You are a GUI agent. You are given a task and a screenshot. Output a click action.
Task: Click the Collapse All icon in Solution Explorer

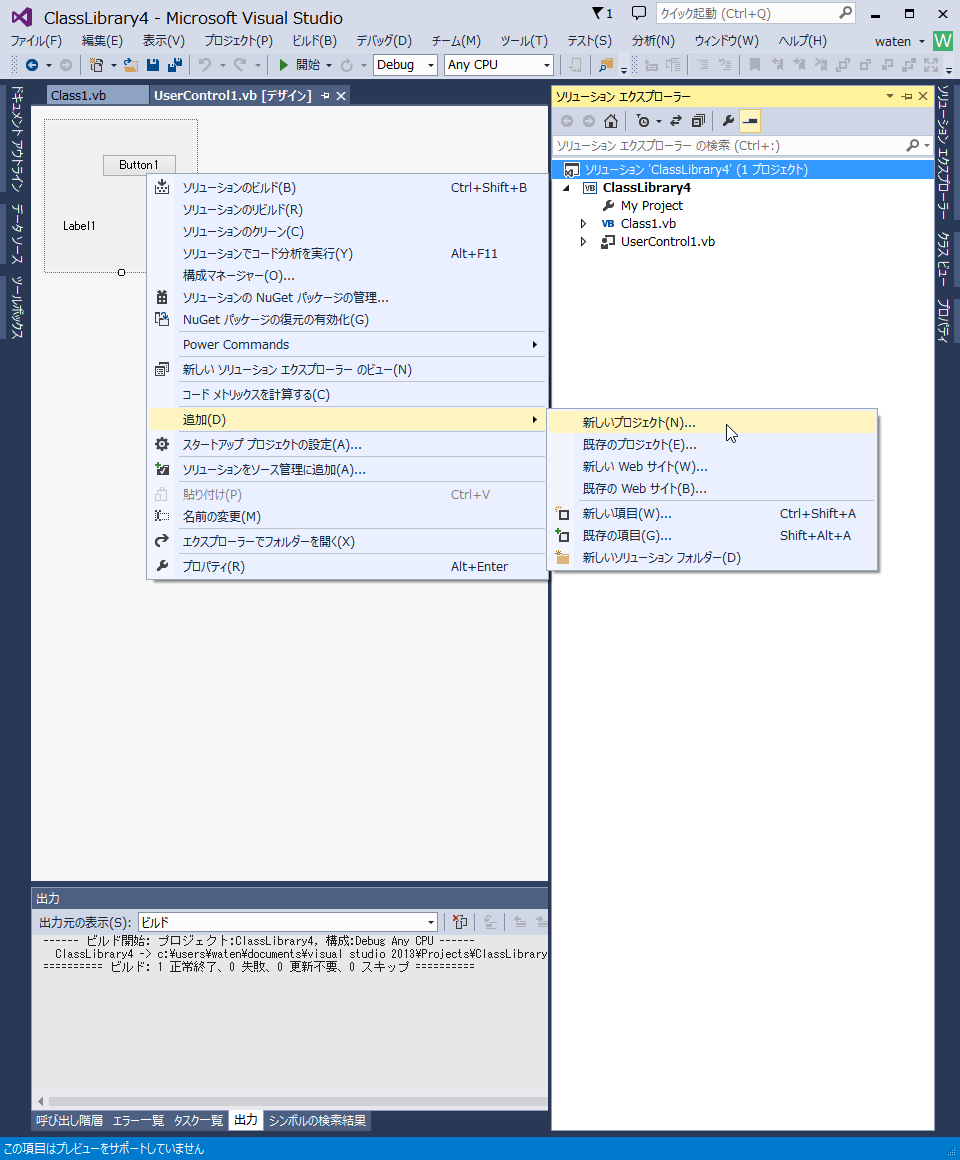click(697, 122)
